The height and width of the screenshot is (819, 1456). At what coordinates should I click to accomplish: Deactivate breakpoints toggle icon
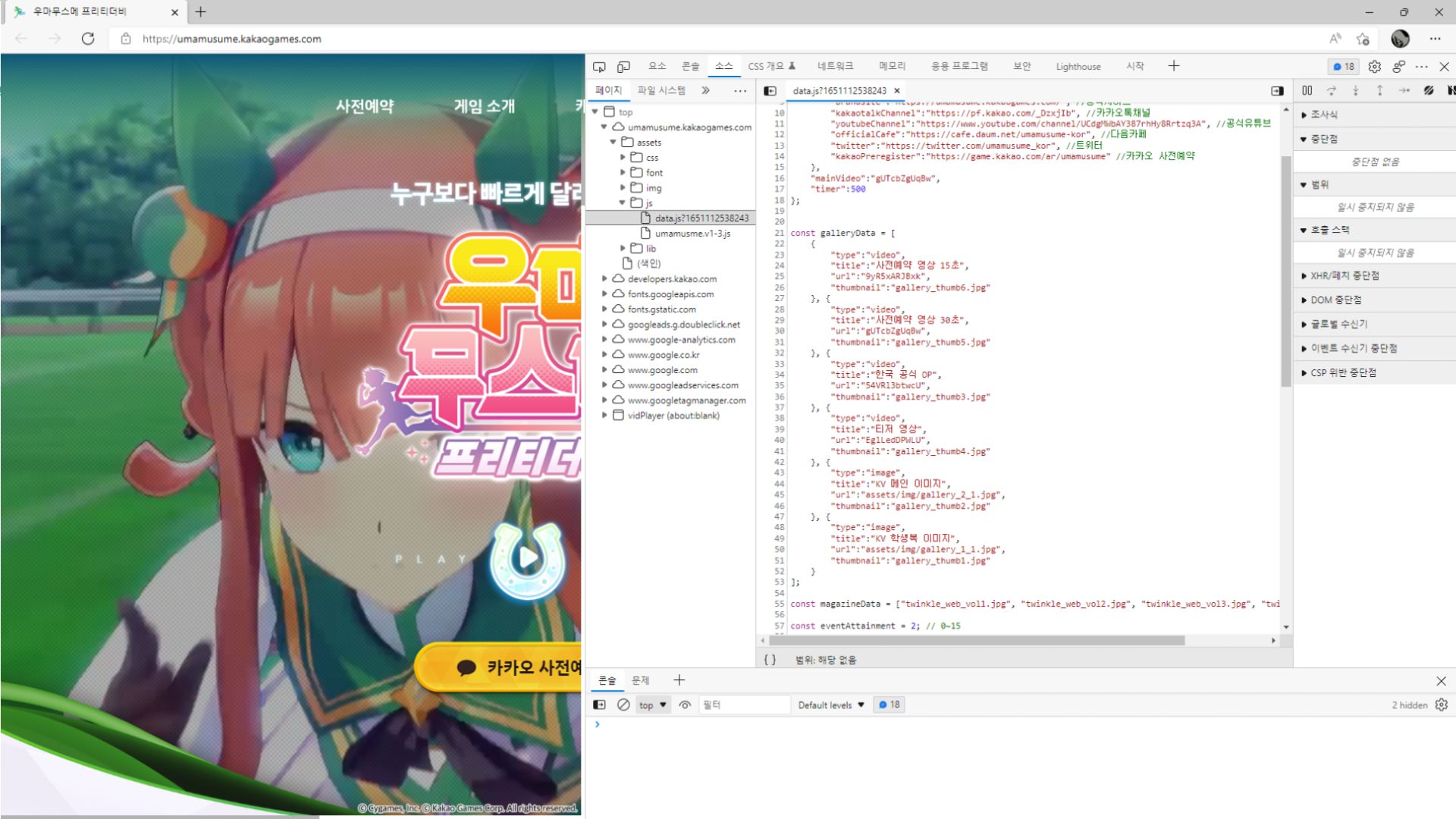click(x=1429, y=90)
